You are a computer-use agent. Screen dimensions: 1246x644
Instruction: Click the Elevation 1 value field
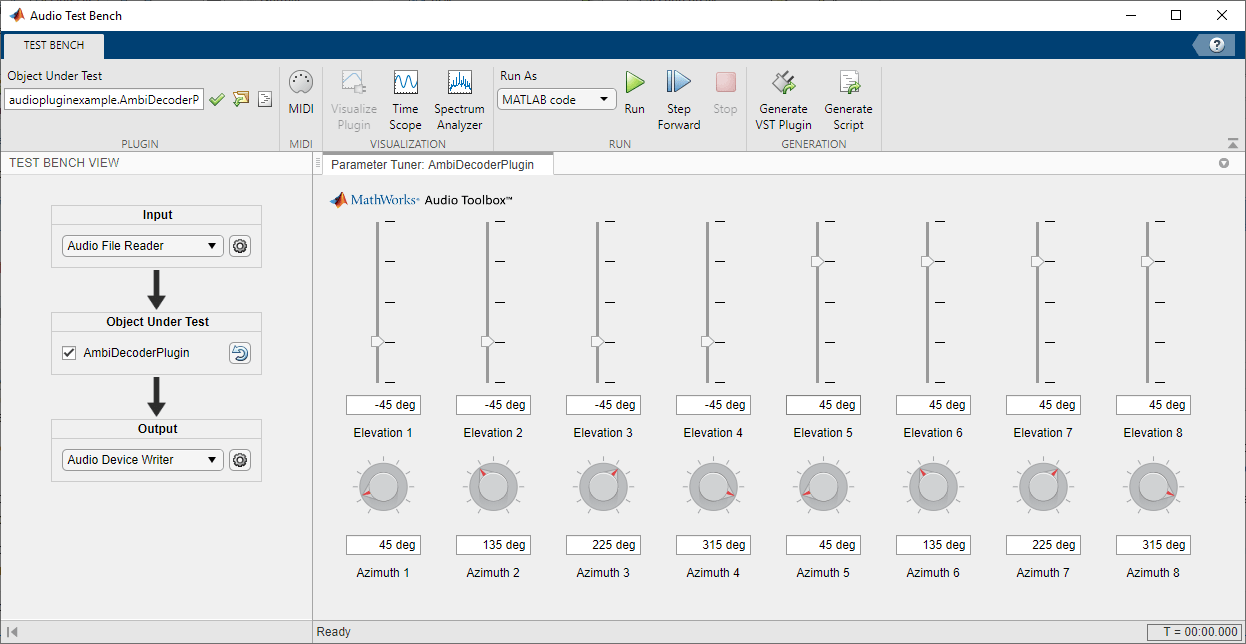pyautogui.click(x=383, y=405)
